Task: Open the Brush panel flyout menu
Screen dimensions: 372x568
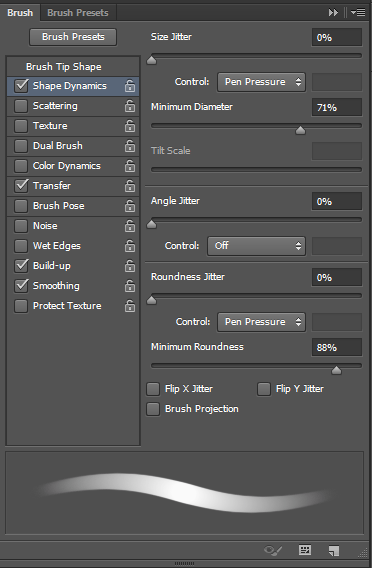Action: click(358, 13)
